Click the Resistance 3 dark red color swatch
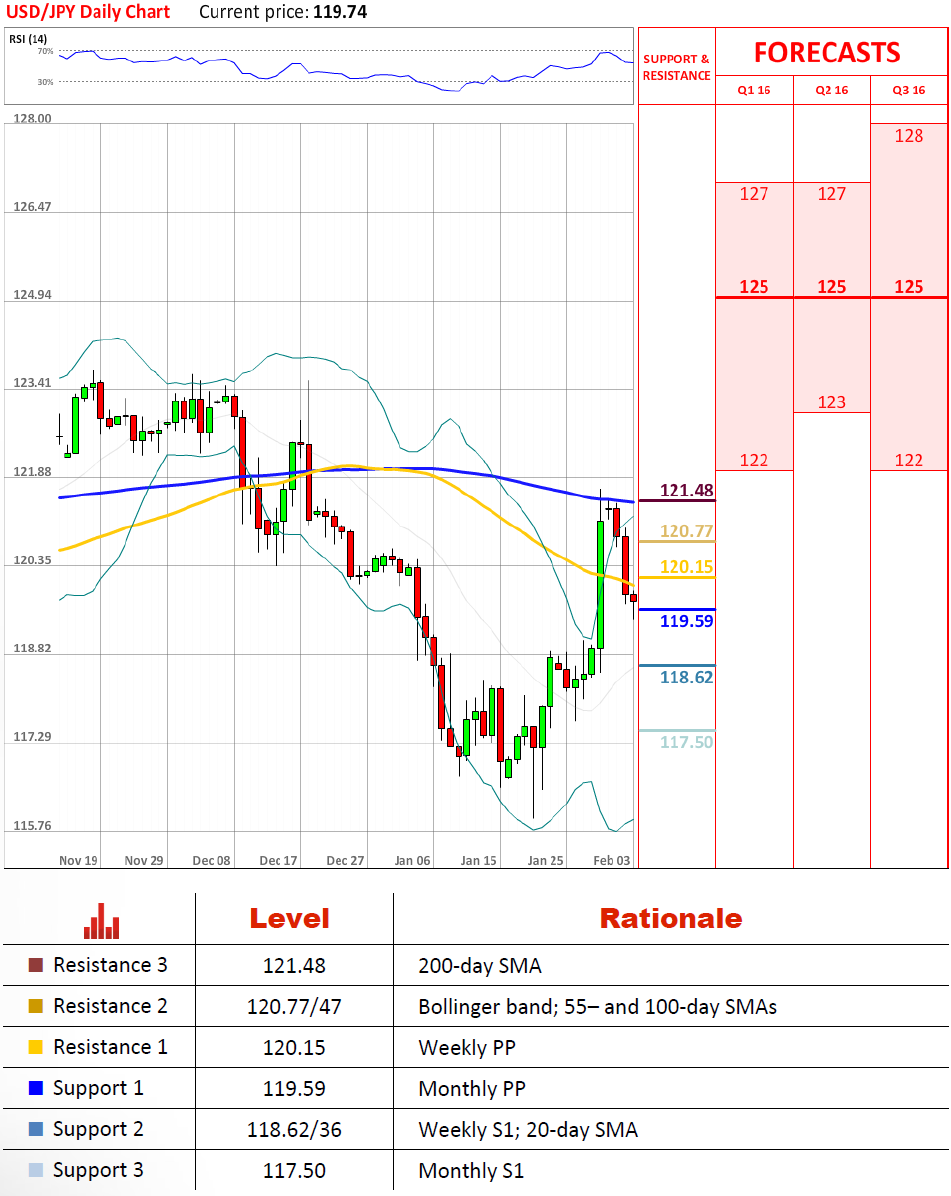Image resolution: width=951 pixels, height=1196 pixels. pyautogui.click(x=36, y=965)
